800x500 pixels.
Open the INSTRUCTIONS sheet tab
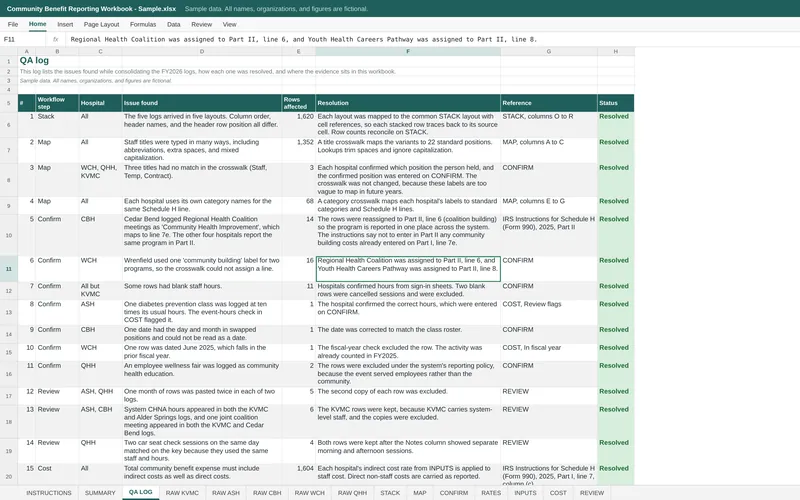pos(49,493)
